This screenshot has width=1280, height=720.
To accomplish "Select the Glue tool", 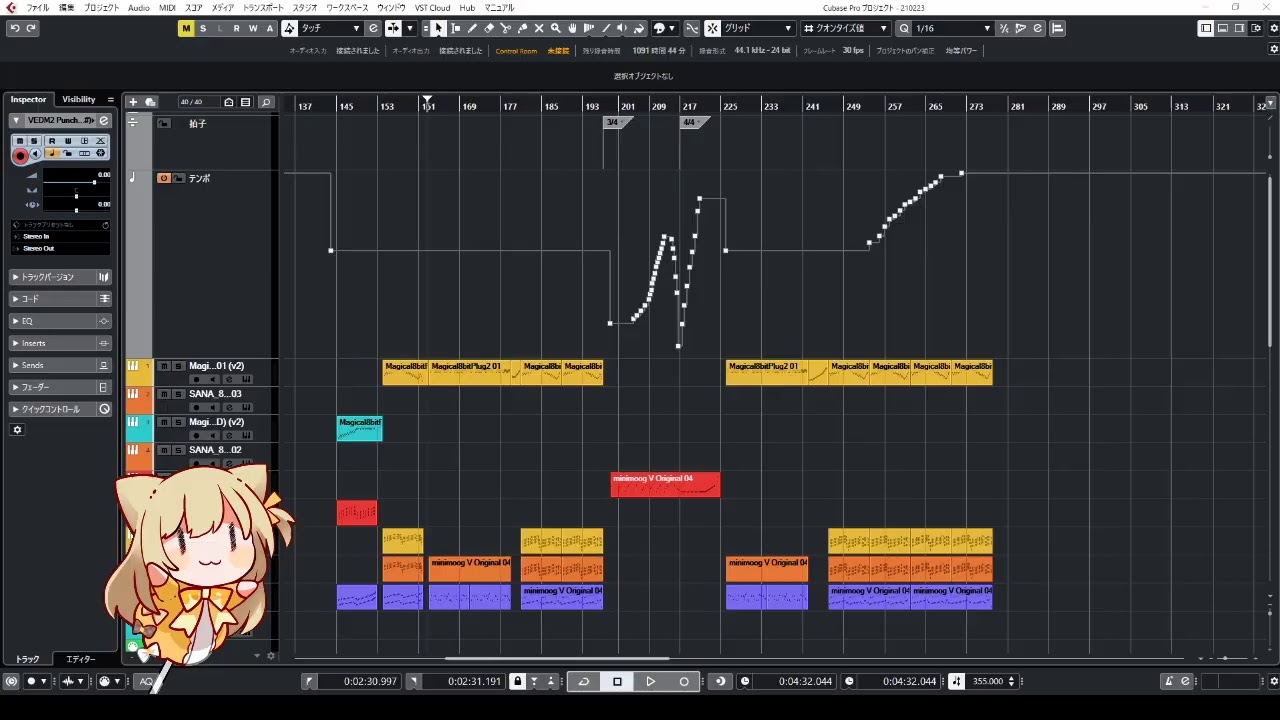I will 522,28.
